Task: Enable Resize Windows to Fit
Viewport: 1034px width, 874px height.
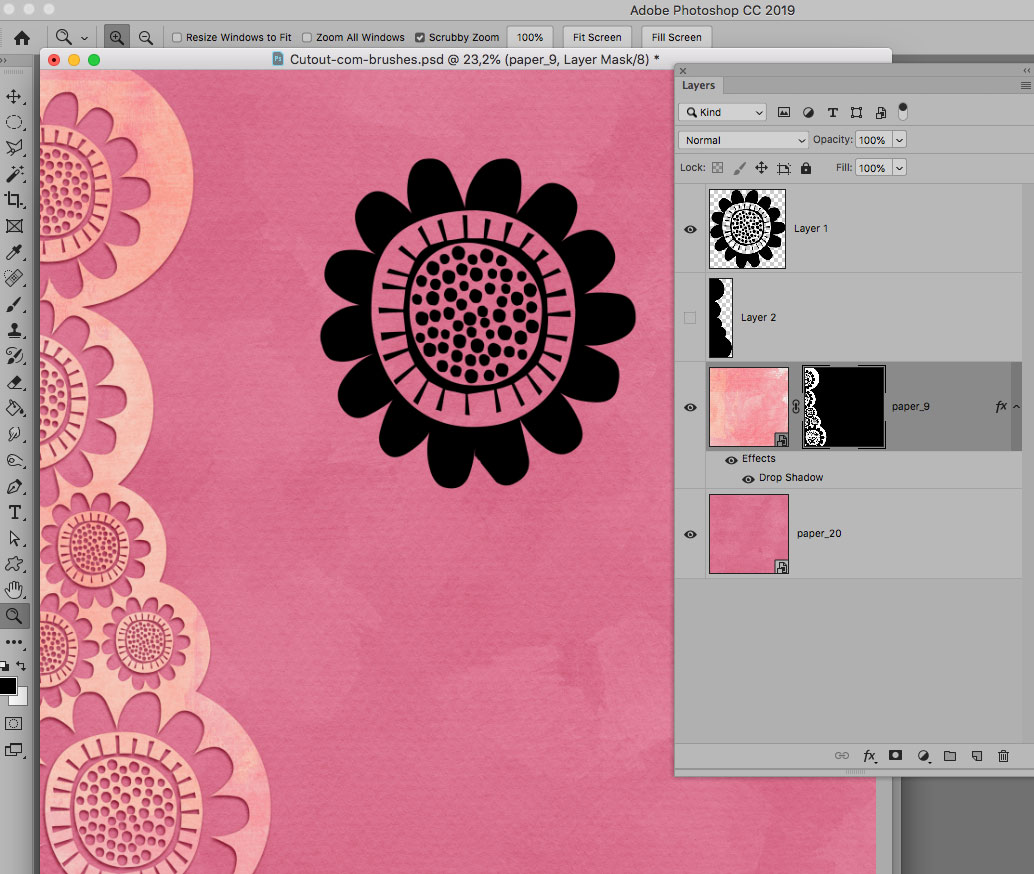Action: 177,38
